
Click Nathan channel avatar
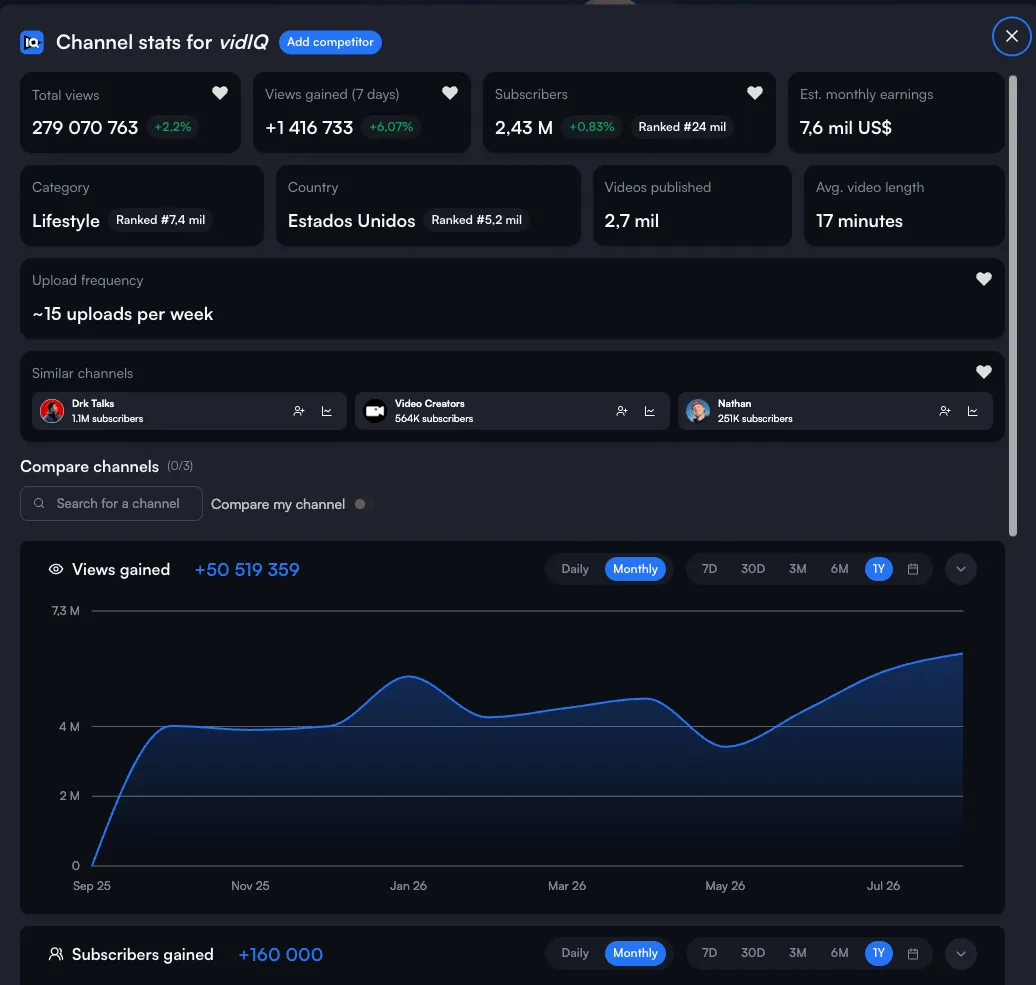pos(698,411)
